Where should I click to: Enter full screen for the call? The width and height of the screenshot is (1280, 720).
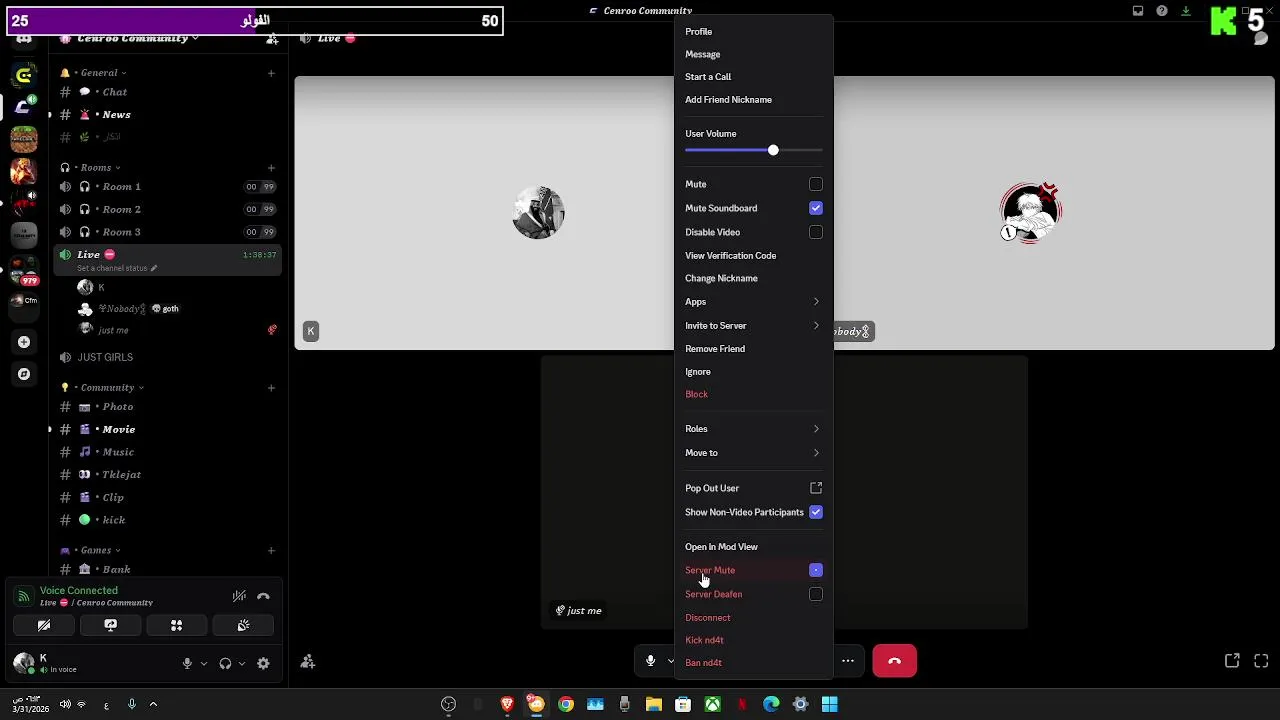[1261, 661]
